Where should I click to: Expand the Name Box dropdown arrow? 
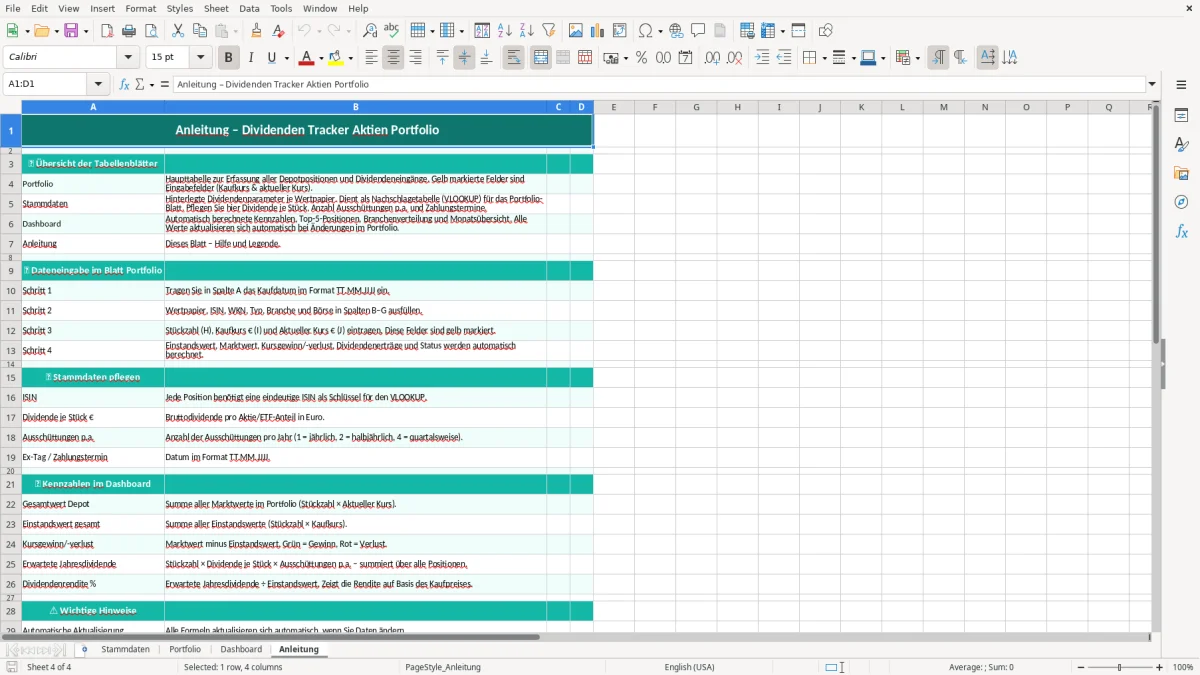coord(98,84)
